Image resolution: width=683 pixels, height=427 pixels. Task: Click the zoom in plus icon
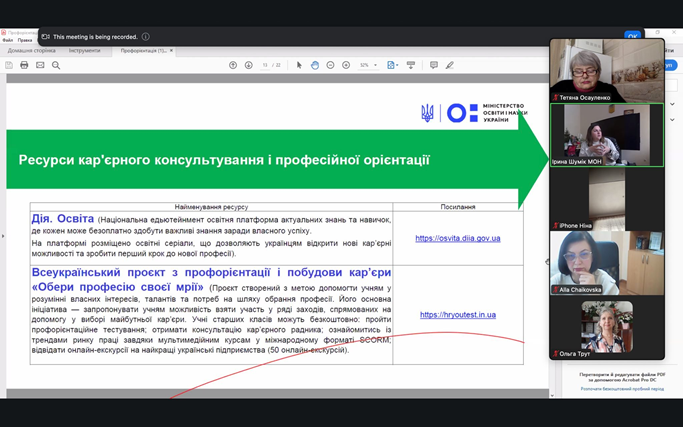click(346, 65)
